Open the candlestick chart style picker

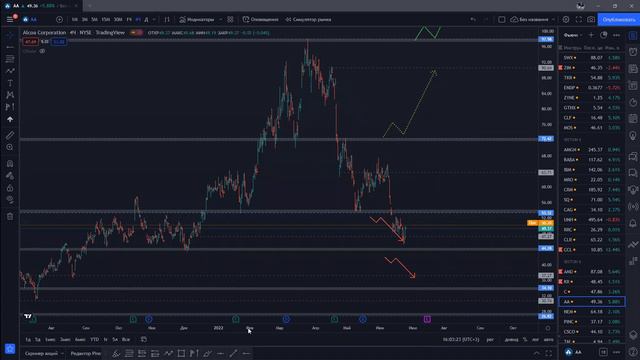[x=167, y=19]
